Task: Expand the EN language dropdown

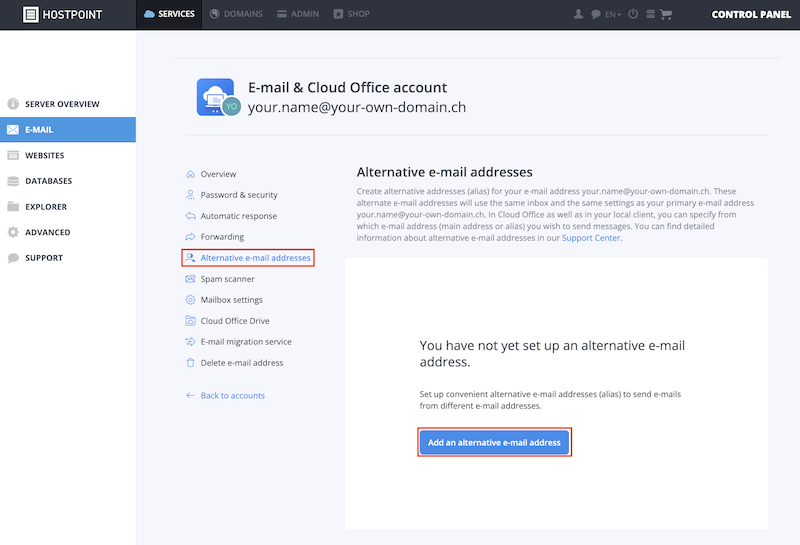Action: click(x=613, y=14)
